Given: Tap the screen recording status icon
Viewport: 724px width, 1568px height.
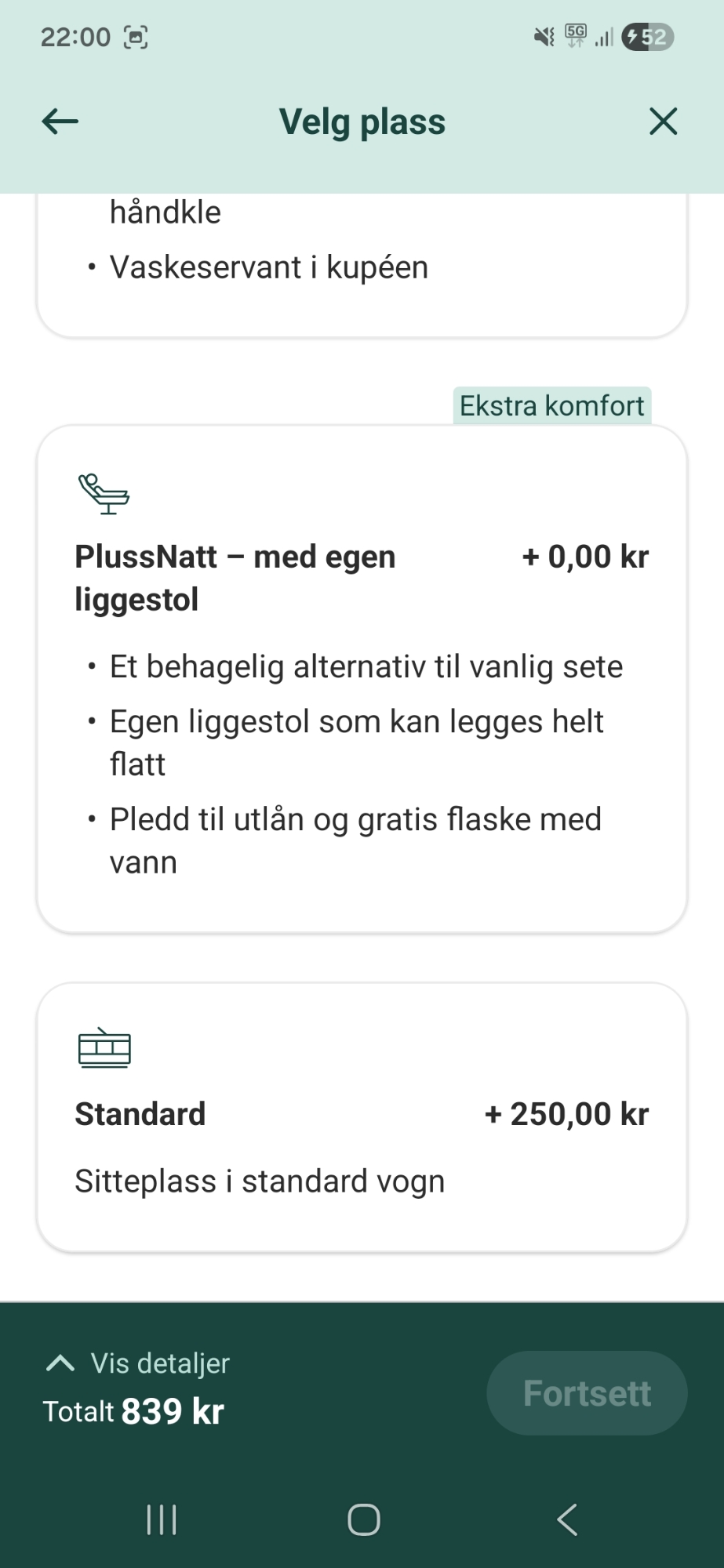Looking at the screenshot, I should (136, 37).
